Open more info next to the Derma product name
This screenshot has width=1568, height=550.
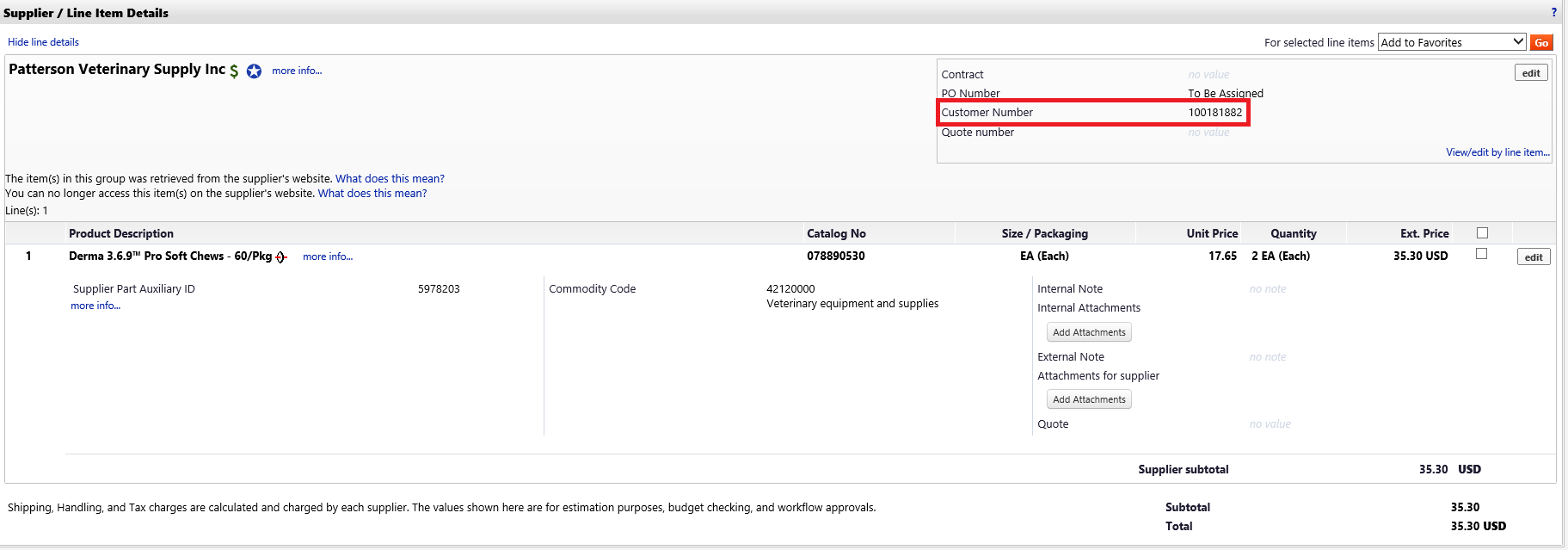pyautogui.click(x=328, y=256)
